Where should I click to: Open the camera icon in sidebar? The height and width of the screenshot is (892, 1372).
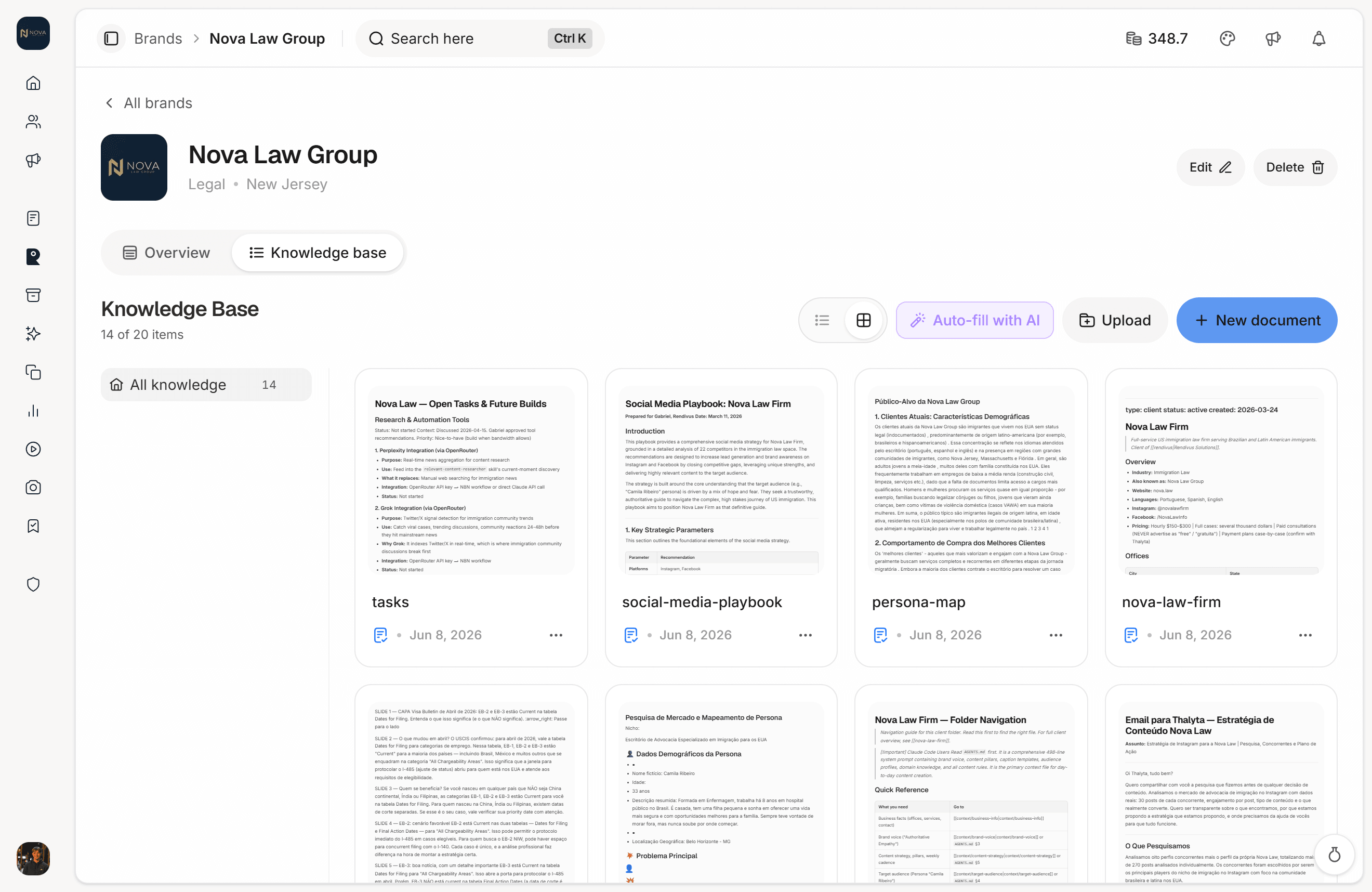[x=33, y=487]
